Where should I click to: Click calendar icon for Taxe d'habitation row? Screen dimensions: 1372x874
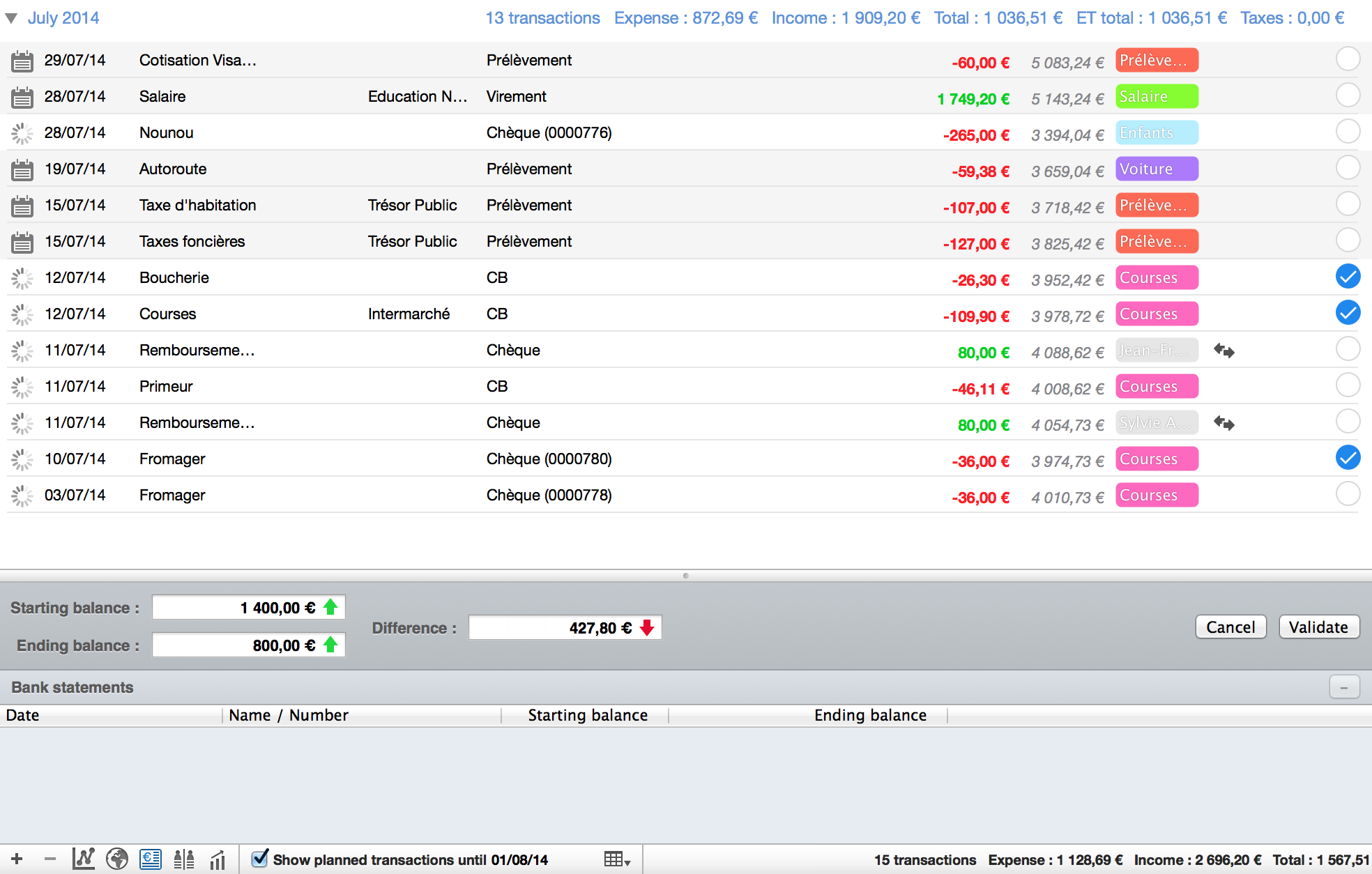(x=22, y=206)
